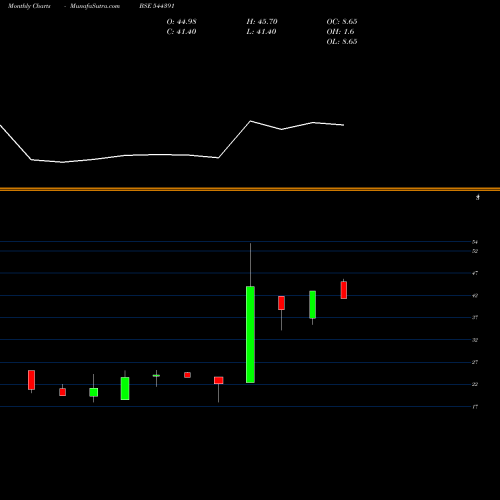
Task: Click the 42 price axis label
Action: tap(475, 295)
